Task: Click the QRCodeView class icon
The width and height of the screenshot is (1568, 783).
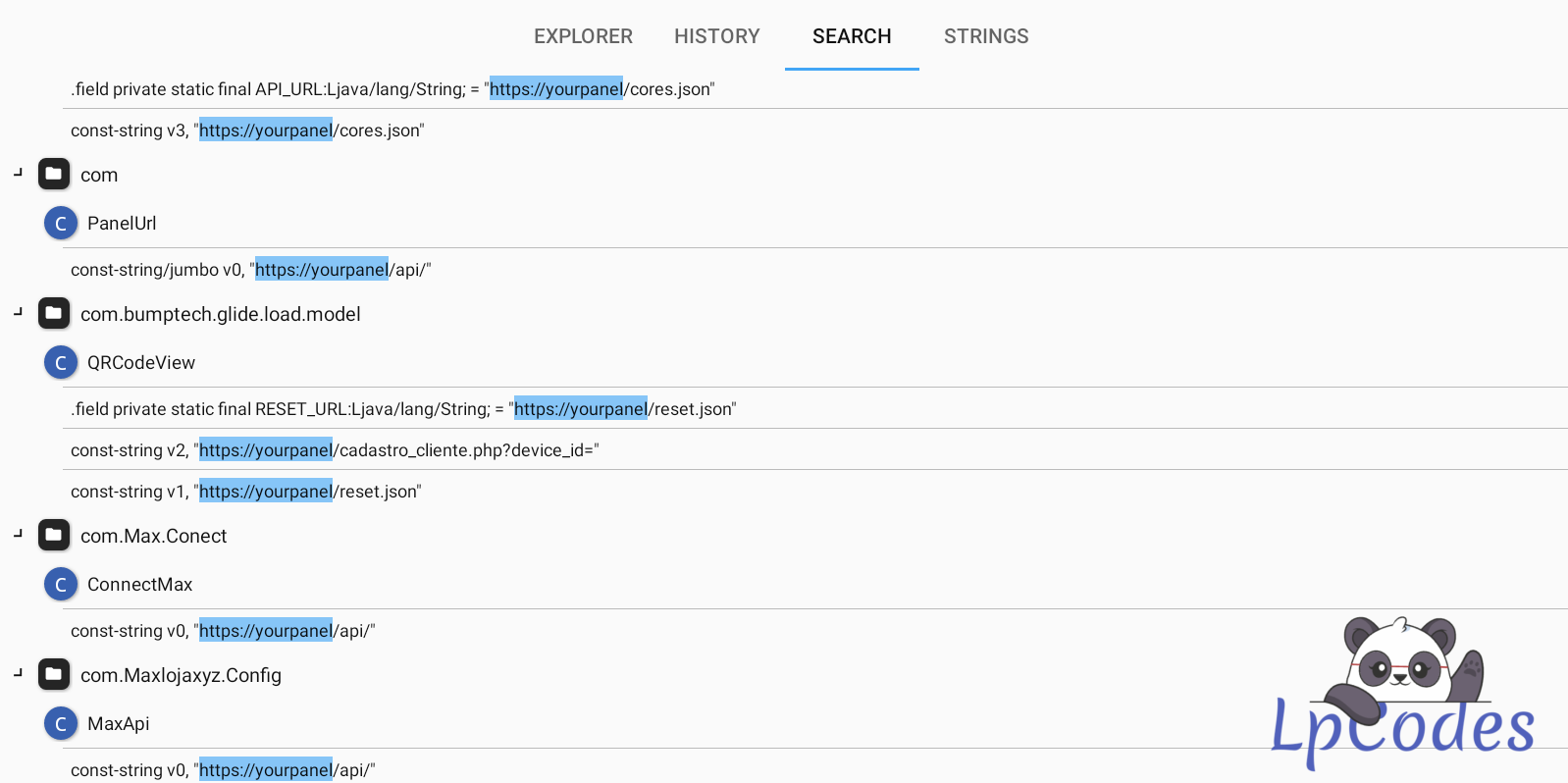Action: click(x=61, y=363)
